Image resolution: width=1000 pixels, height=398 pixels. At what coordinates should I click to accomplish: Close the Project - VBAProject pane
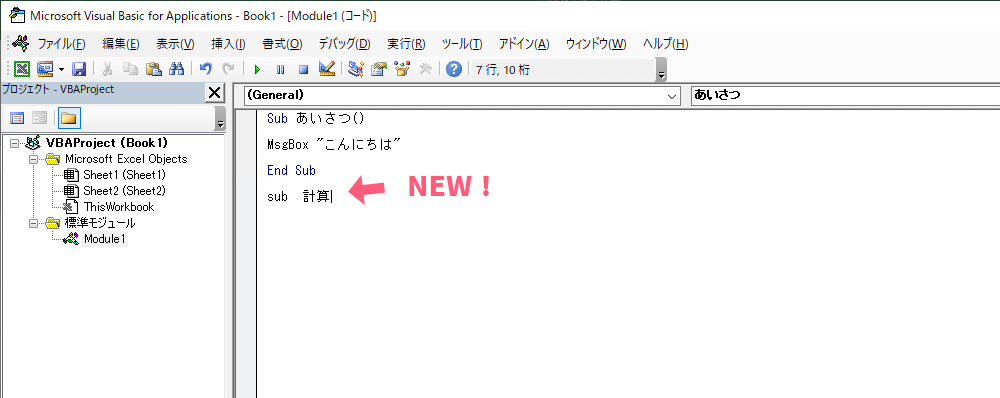[214, 92]
